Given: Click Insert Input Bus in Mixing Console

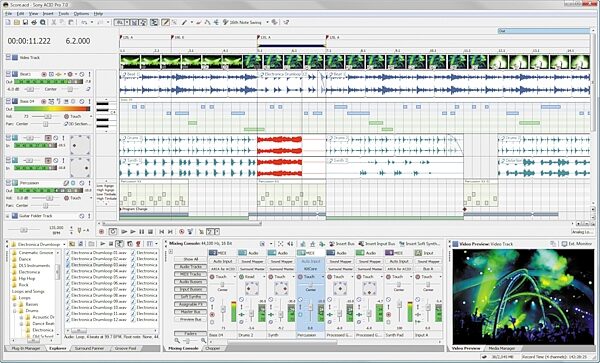Looking at the screenshot, I should click(376, 244).
